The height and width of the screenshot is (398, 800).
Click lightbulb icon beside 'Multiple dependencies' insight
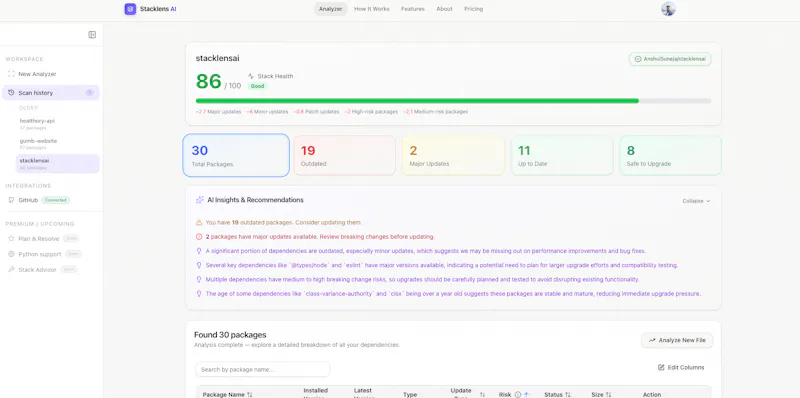click(199, 280)
